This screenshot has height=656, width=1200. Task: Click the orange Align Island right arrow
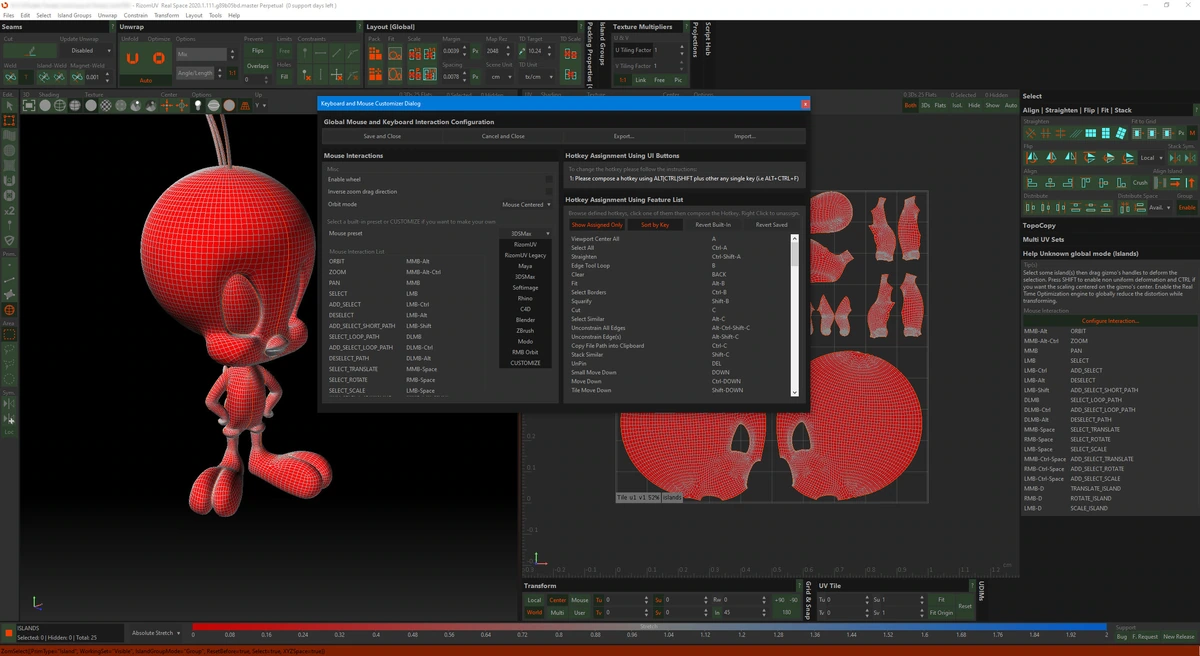[1177, 183]
